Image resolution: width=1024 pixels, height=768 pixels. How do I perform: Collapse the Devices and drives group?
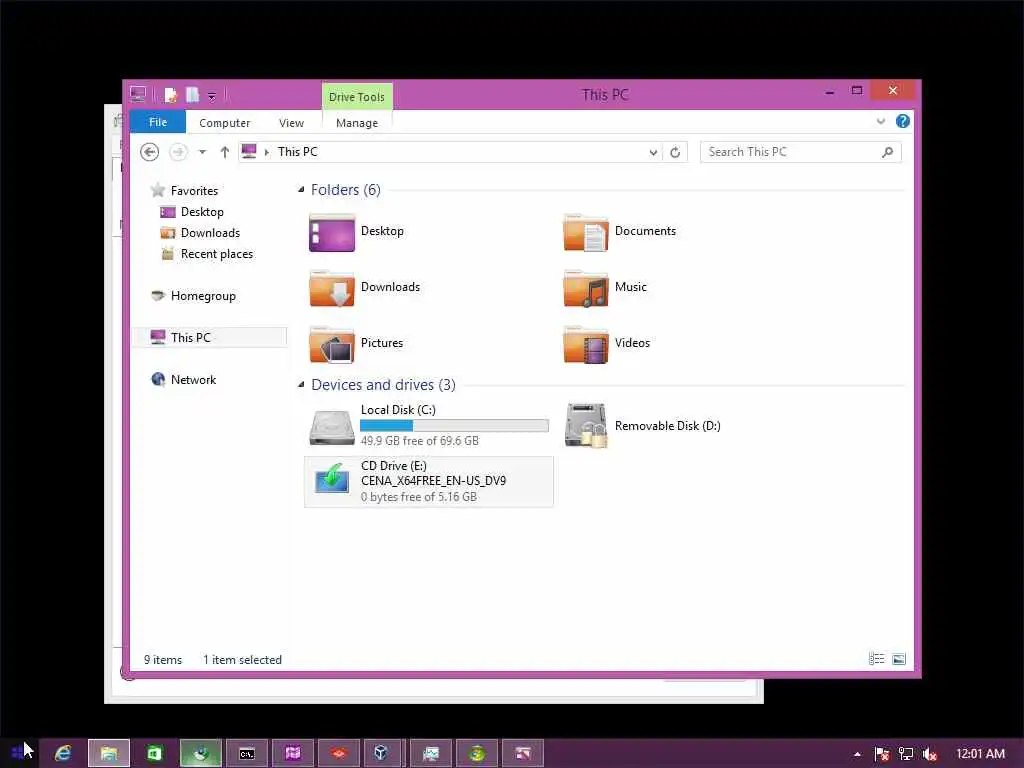pyautogui.click(x=301, y=385)
